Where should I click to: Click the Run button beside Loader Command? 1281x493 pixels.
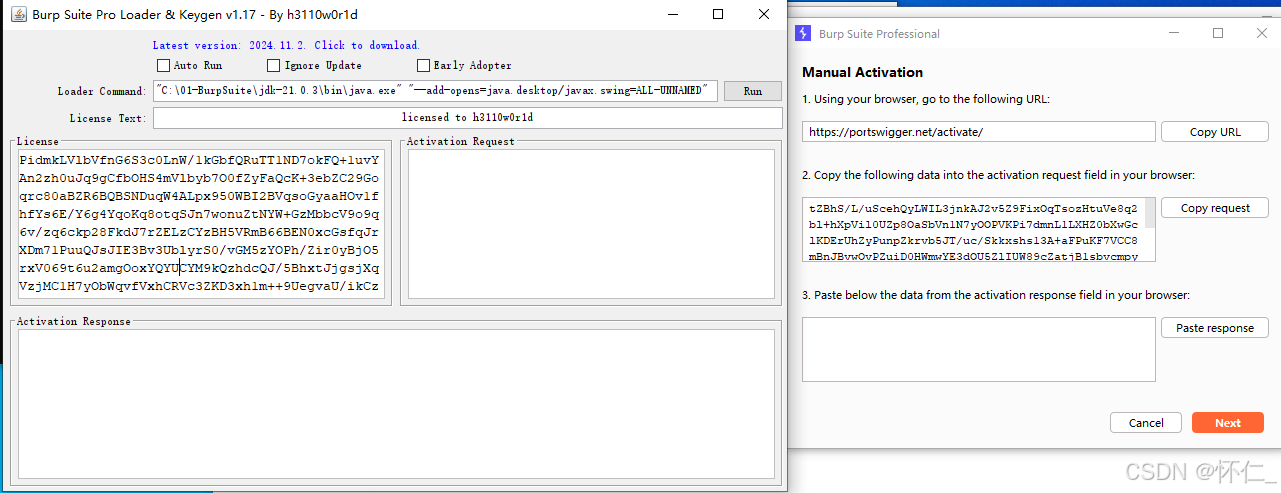752,91
